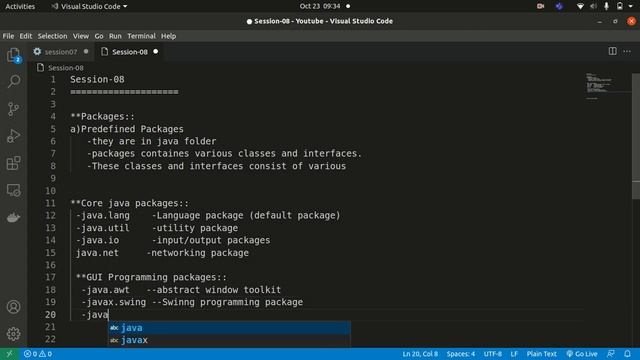
Task: Open the Terminal menu
Action: (141, 36)
